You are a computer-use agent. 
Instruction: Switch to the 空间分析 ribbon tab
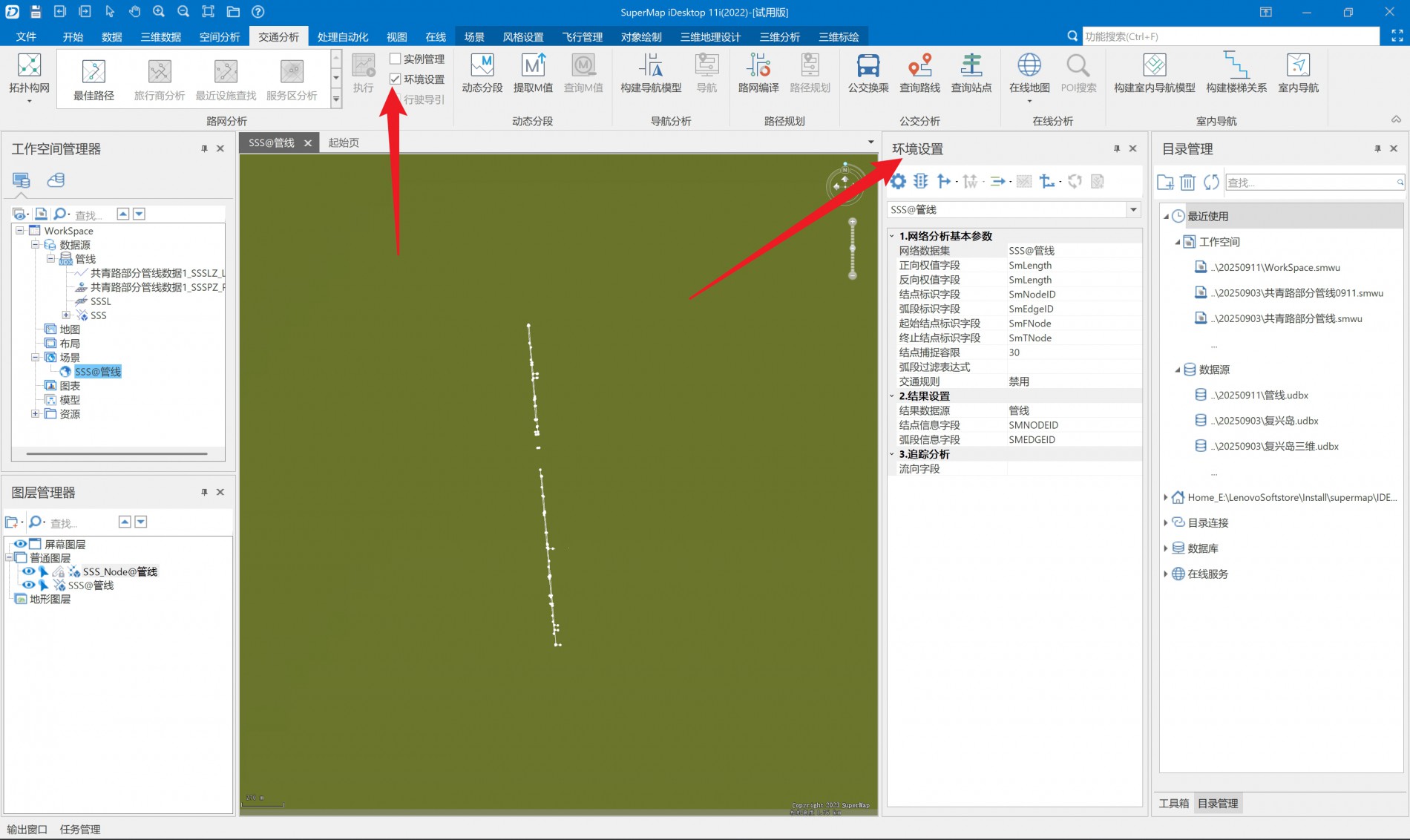point(219,37)
